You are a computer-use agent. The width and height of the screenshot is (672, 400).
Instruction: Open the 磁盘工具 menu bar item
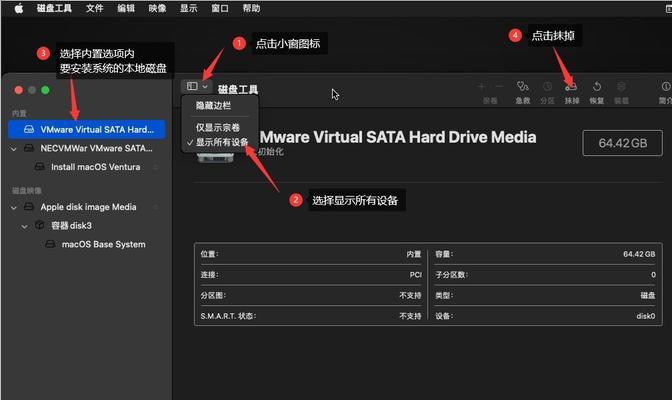[54, 8]
